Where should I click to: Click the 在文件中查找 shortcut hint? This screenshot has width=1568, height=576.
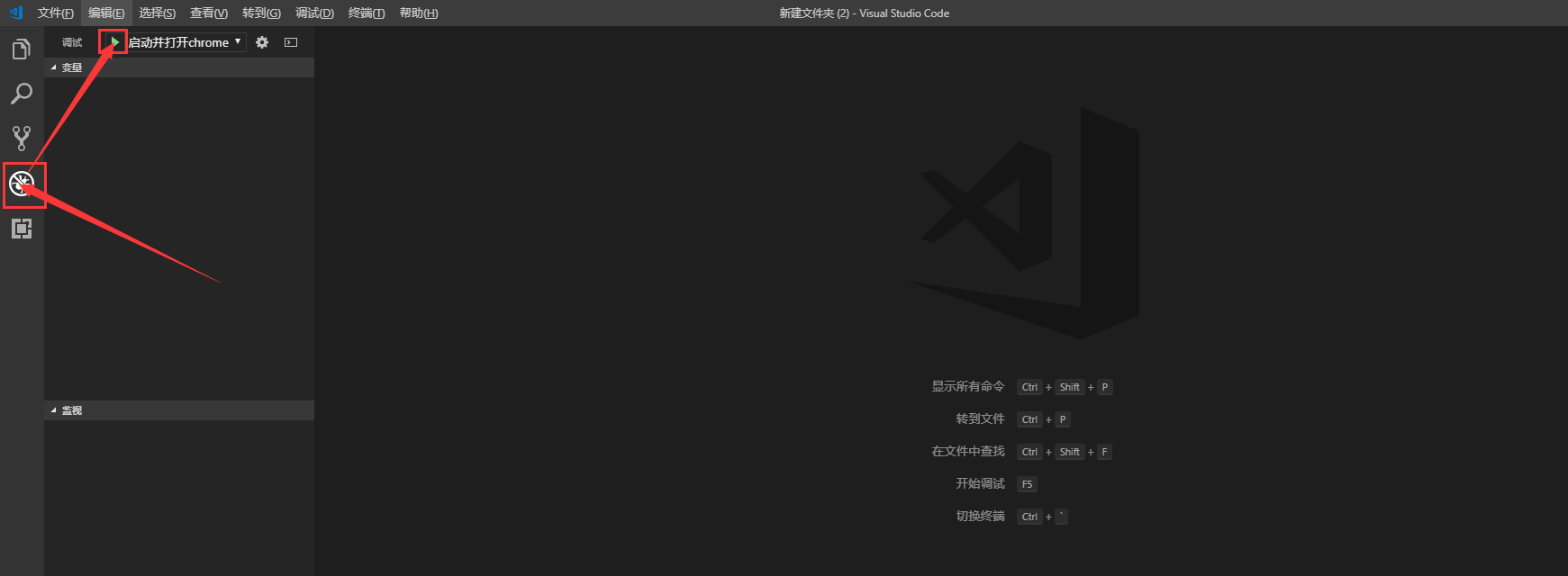968,451
